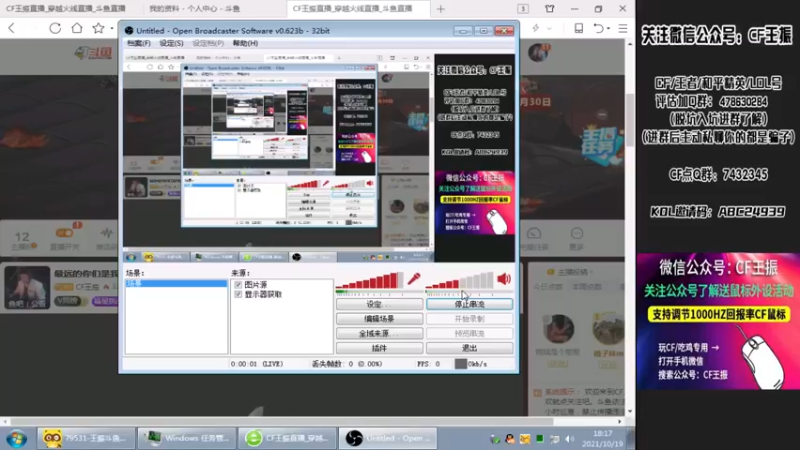Click the browser horizontal scrollbar
Screen dimensions: 800x450
281,421
